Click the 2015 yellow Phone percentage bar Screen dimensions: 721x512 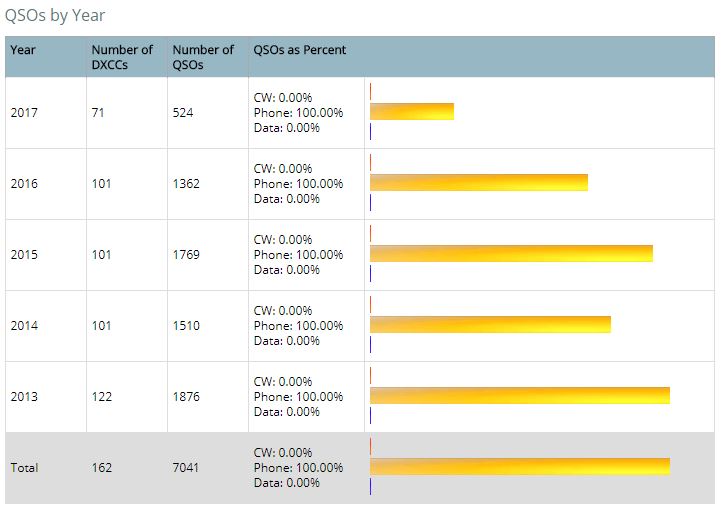511,253
